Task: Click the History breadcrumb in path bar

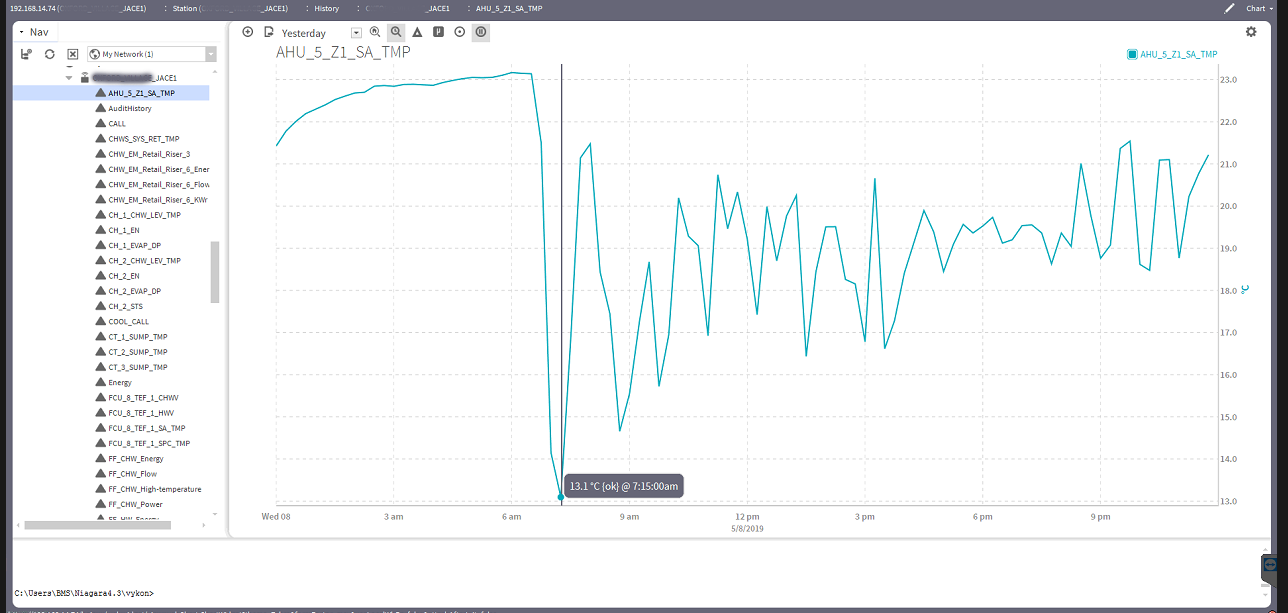Action: [x=327, y=8]
